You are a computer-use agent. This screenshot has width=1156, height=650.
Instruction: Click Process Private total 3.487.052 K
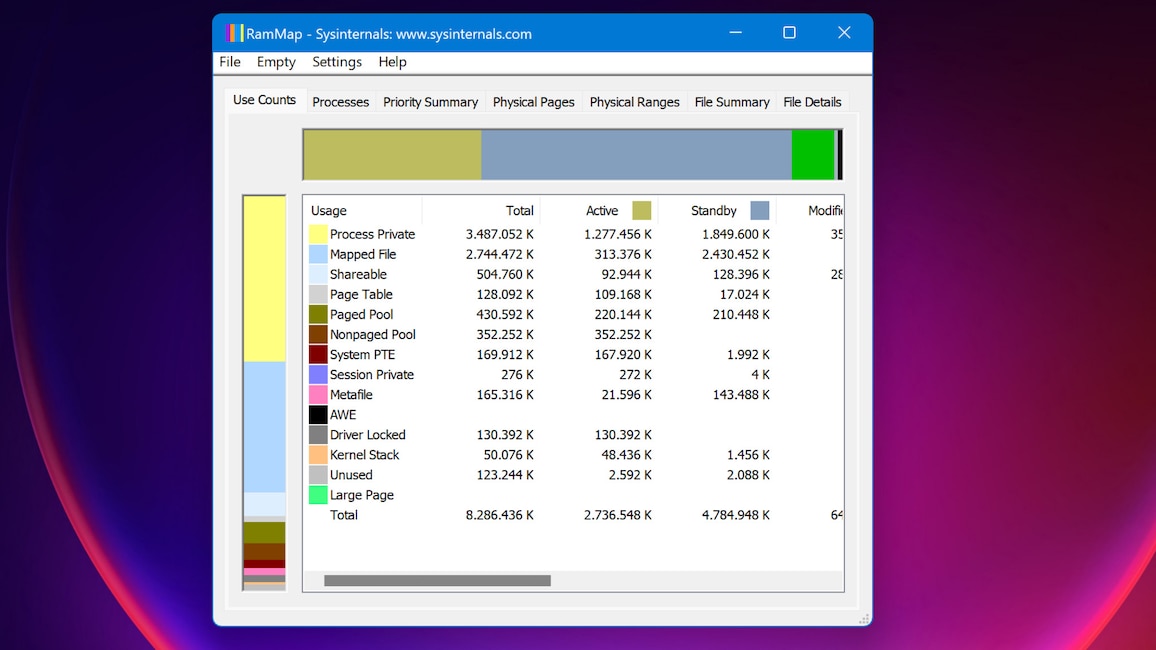tap(500, 234)
